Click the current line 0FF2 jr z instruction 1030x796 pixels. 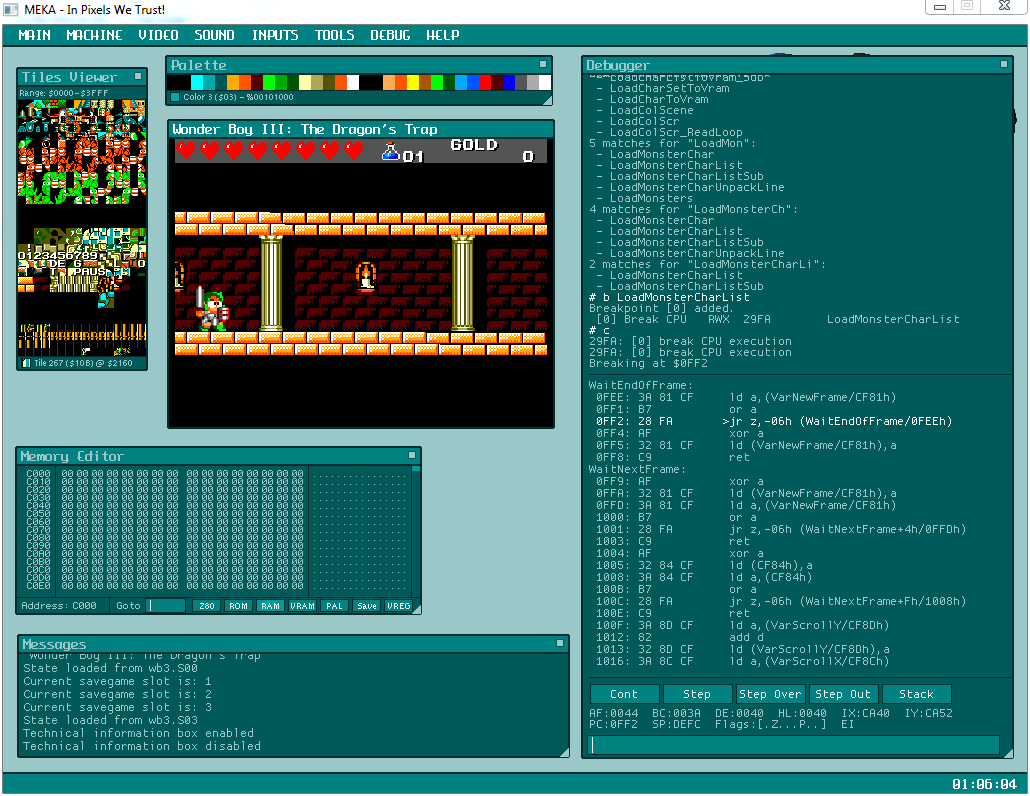(774, 422)
